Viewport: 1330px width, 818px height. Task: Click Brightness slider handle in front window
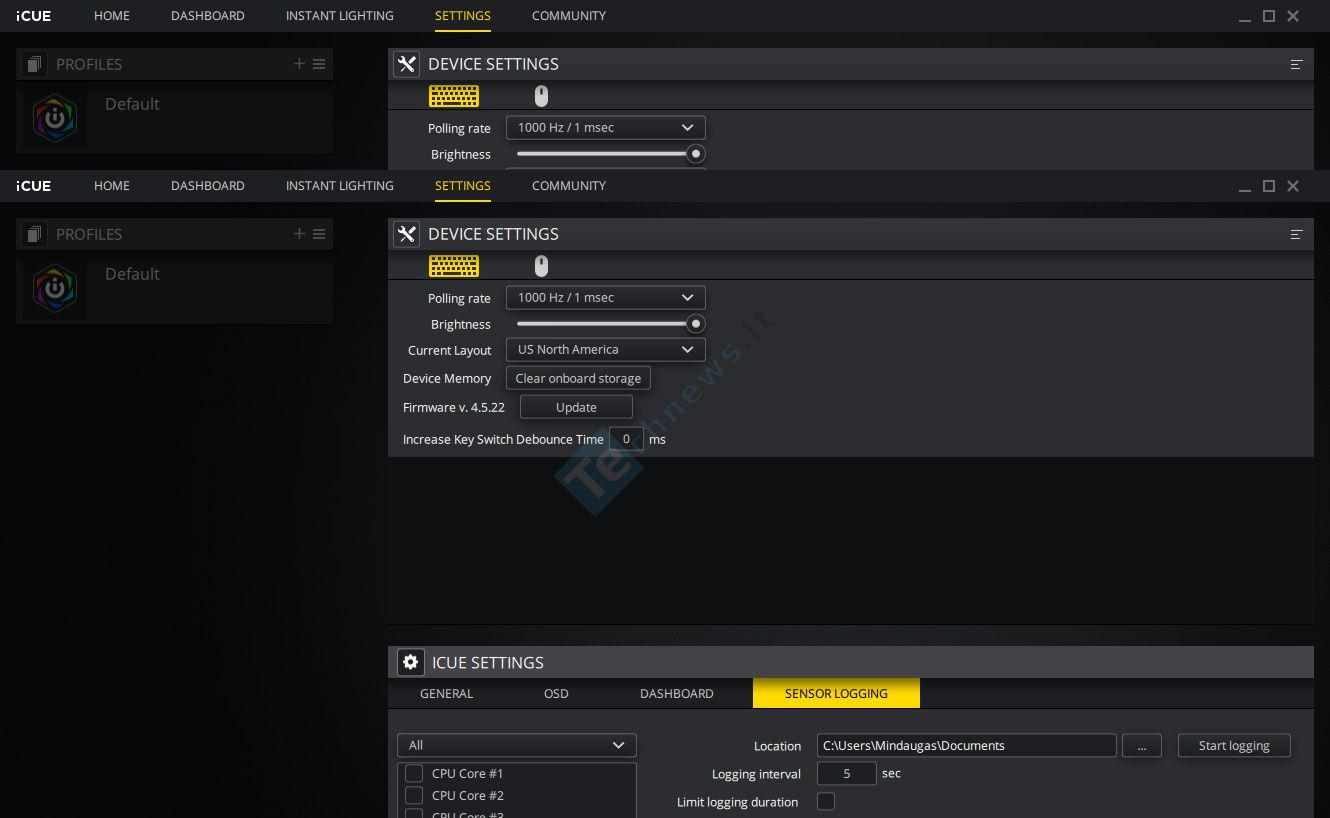point(696,324)
